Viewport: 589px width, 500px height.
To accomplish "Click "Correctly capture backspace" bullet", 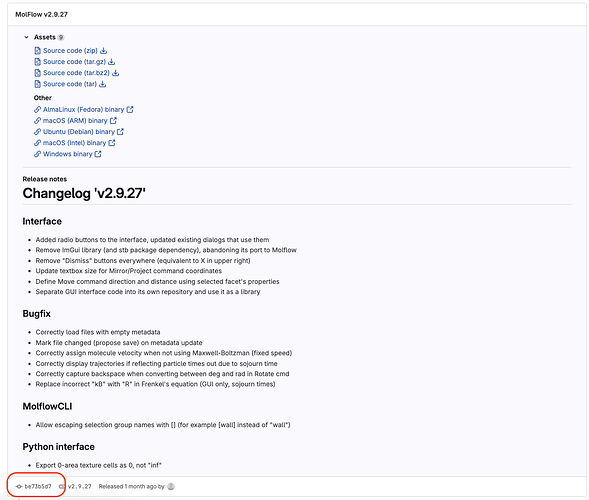I will click(x=162, y=374).
